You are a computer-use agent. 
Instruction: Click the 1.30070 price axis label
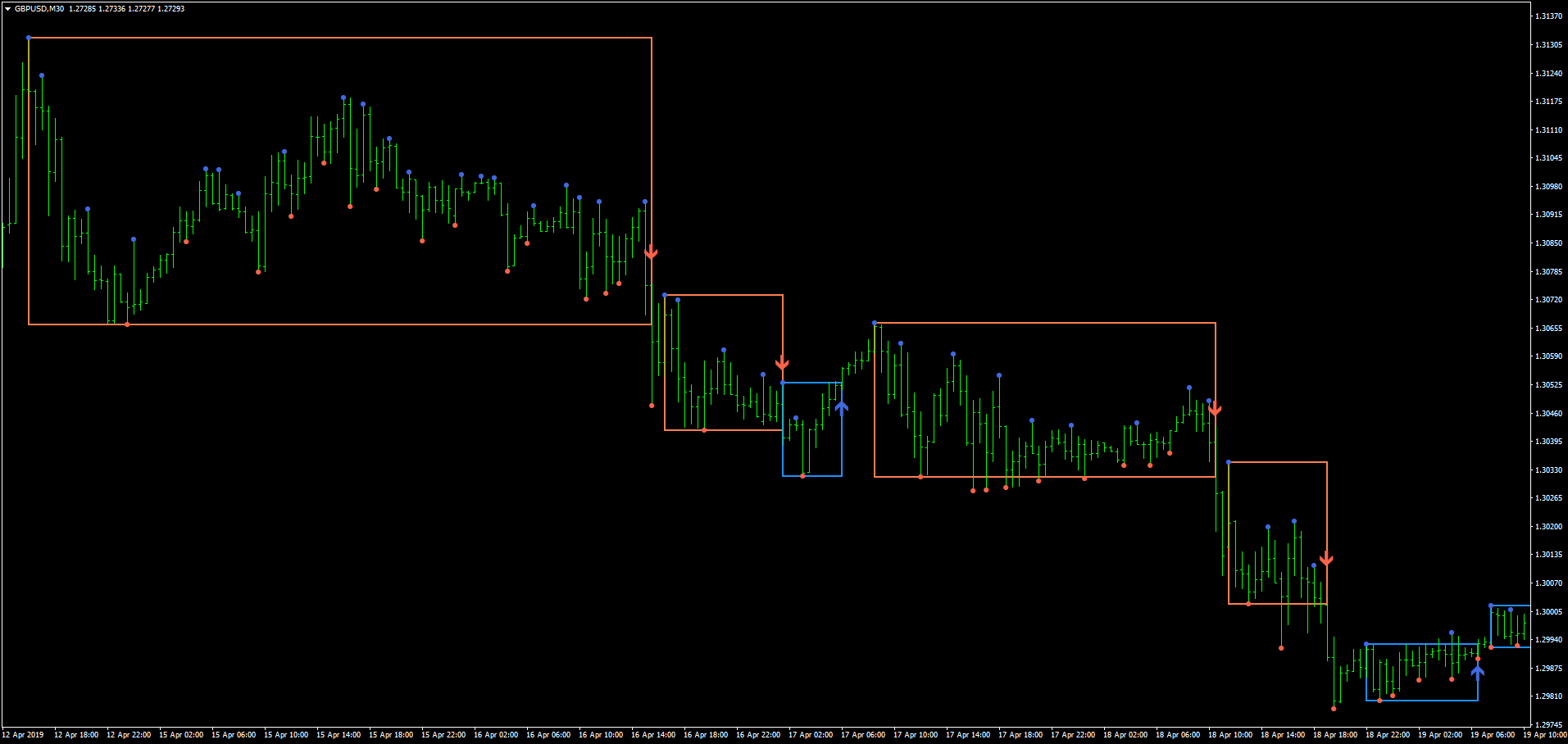click(1548, 583)
